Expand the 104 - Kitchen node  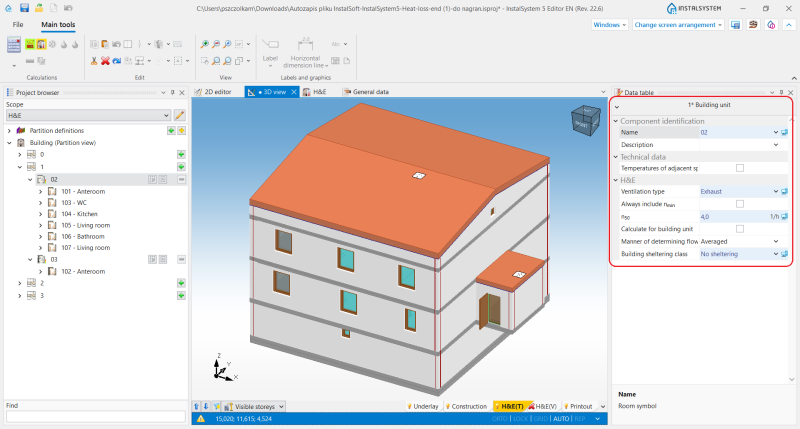point(40,214)
